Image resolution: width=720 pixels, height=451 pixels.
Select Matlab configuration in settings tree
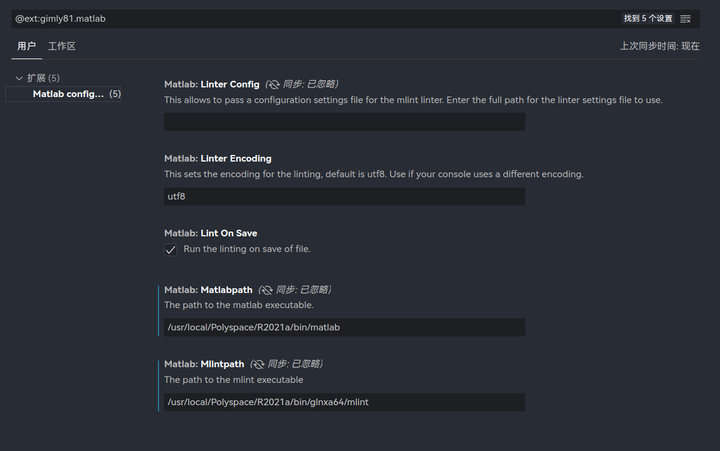coord(68,94)
